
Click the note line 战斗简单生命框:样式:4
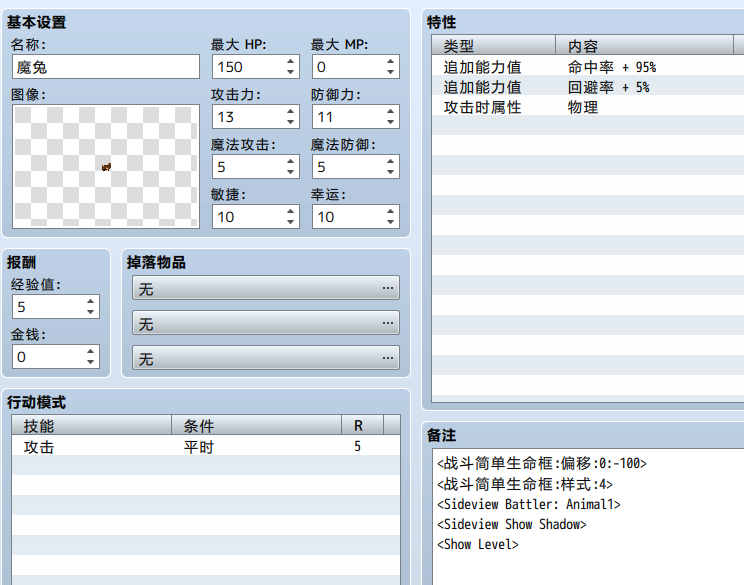tap(525, 484)
